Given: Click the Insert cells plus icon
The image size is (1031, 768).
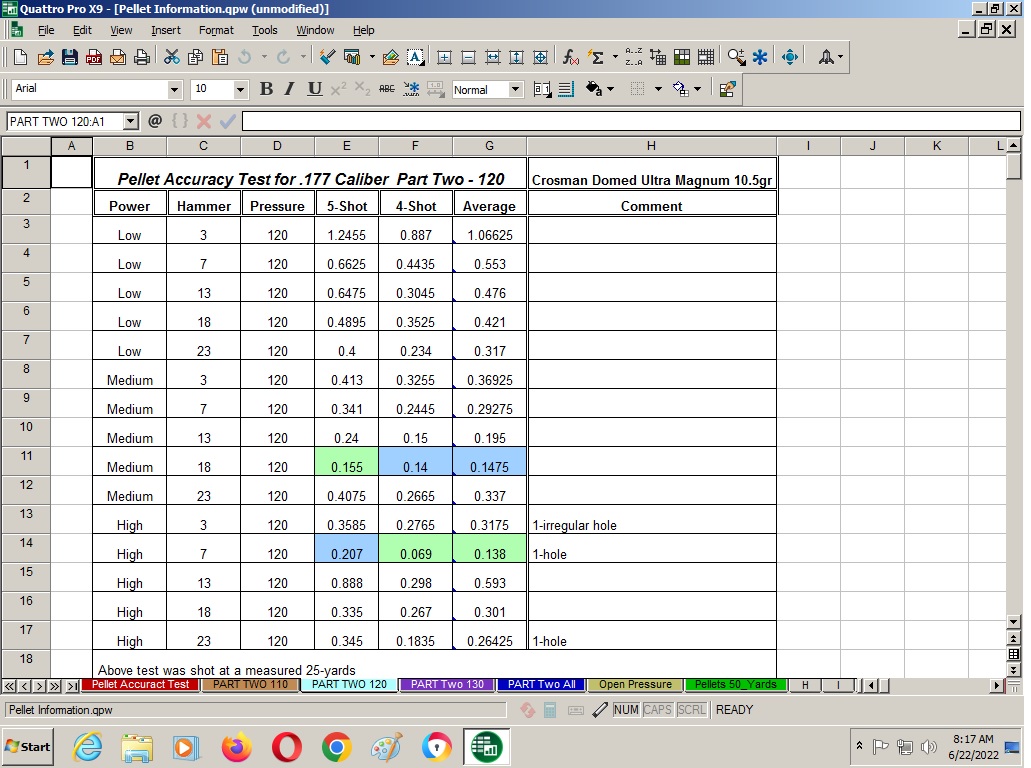Looking at the screenshot, I should point(444,57).
